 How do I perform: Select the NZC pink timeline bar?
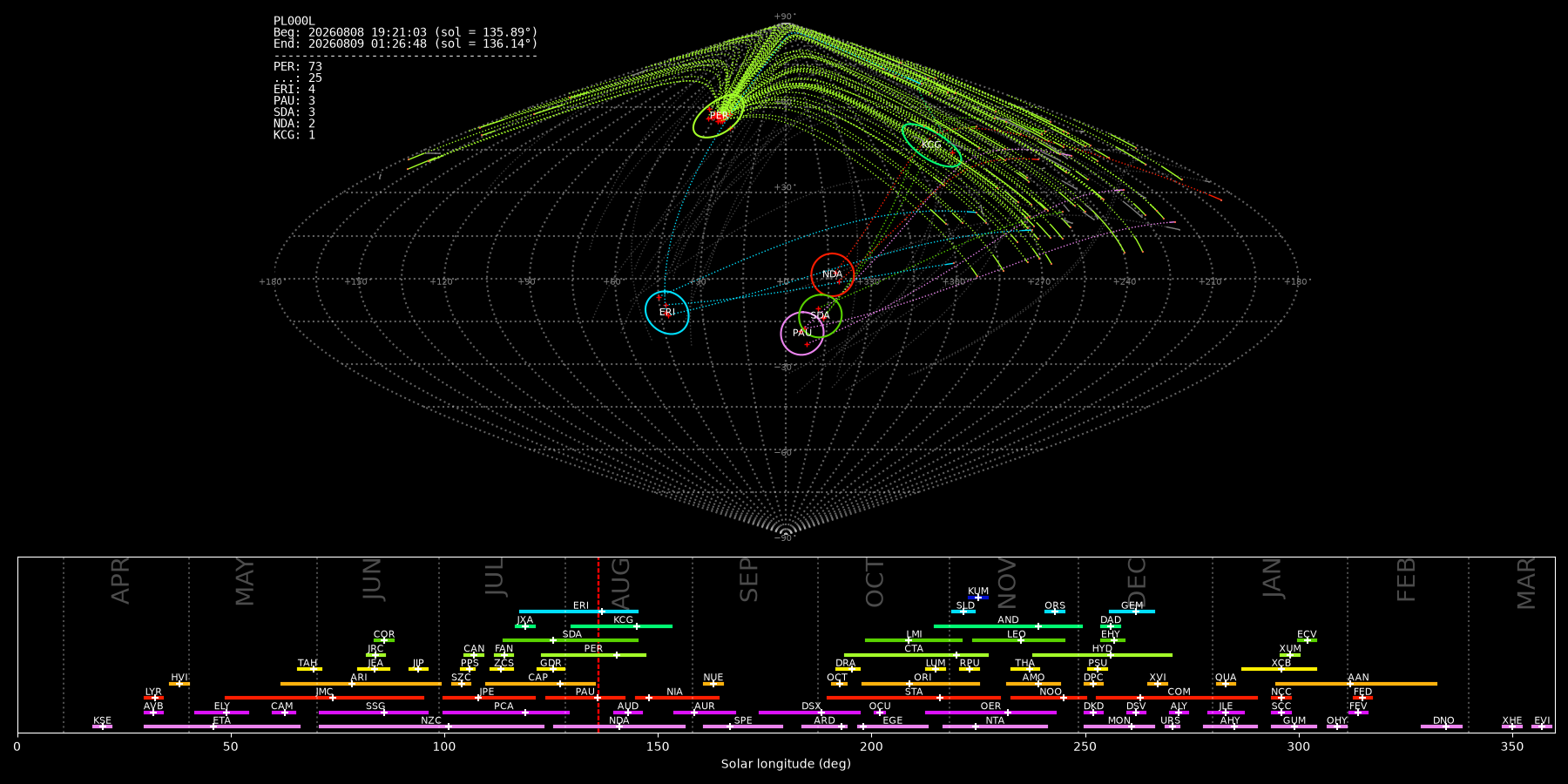point(431,727)
